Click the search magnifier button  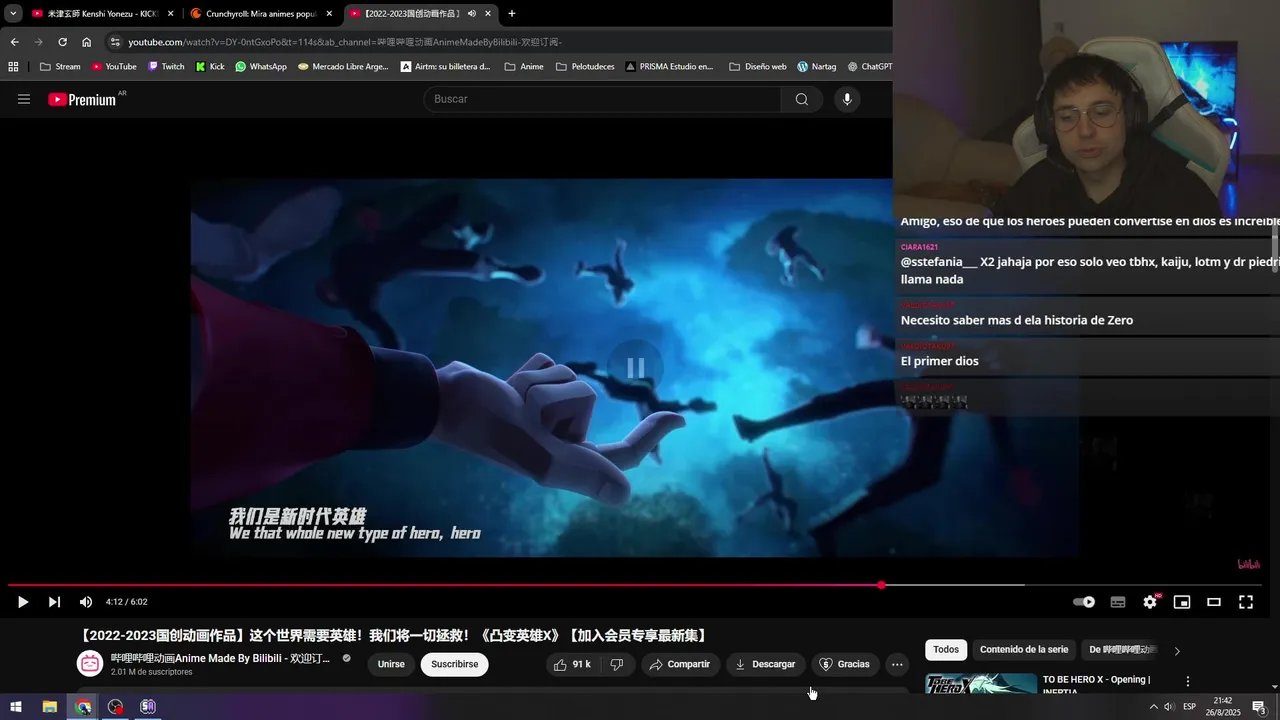(802, 99)
